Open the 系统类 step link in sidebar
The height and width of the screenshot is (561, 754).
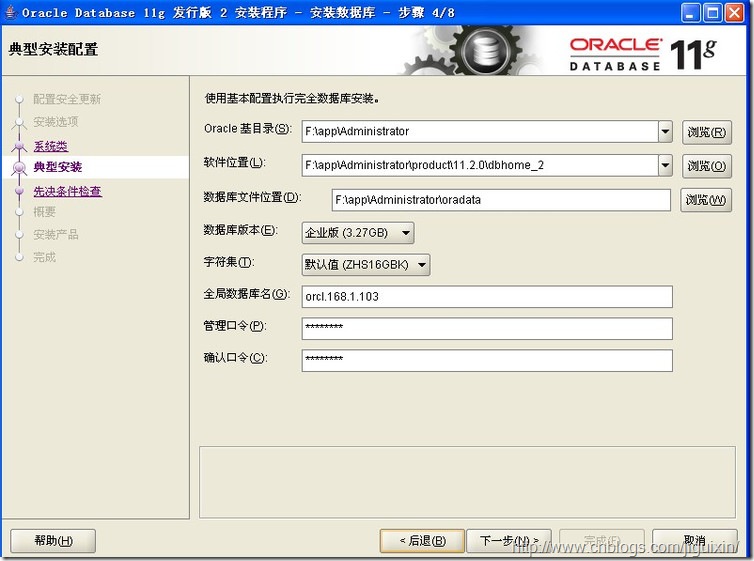click(50, 146)
